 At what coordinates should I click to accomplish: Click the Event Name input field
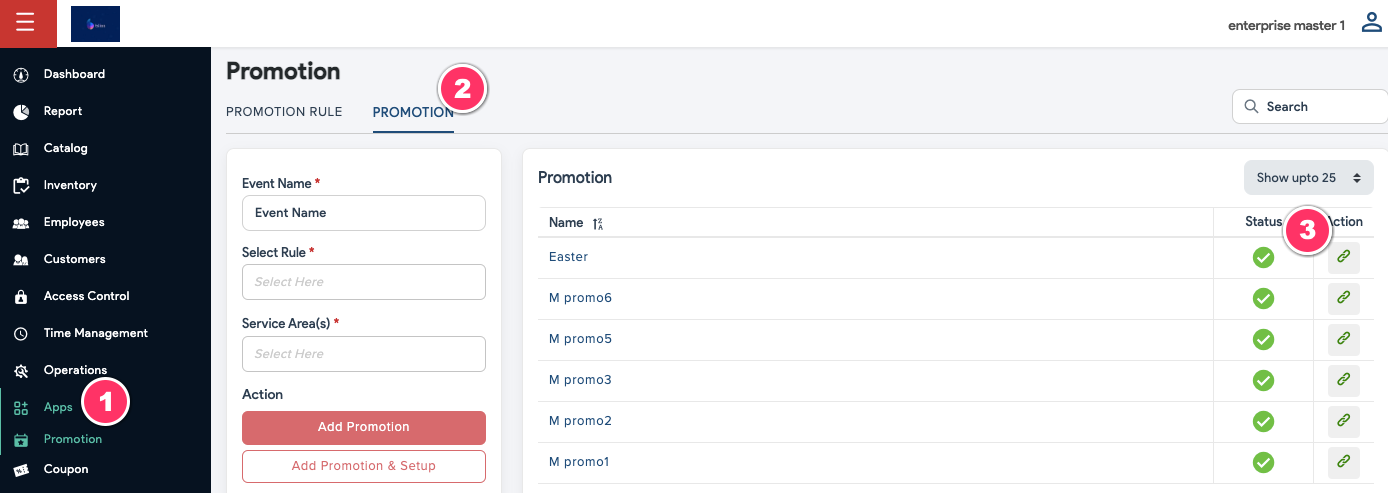(x=363, y=213)
